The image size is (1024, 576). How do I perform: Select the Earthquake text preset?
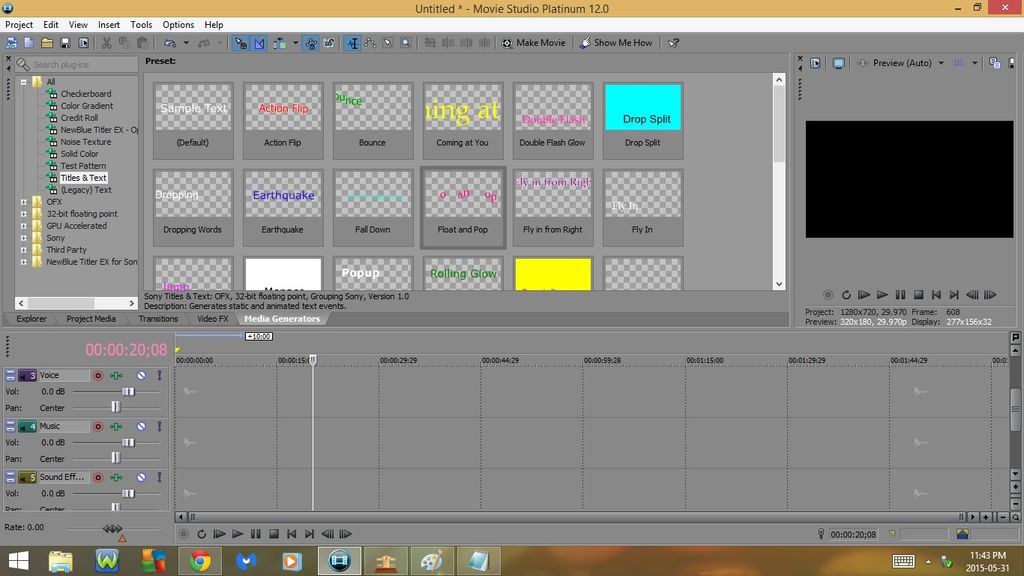(x=283, y=207)
